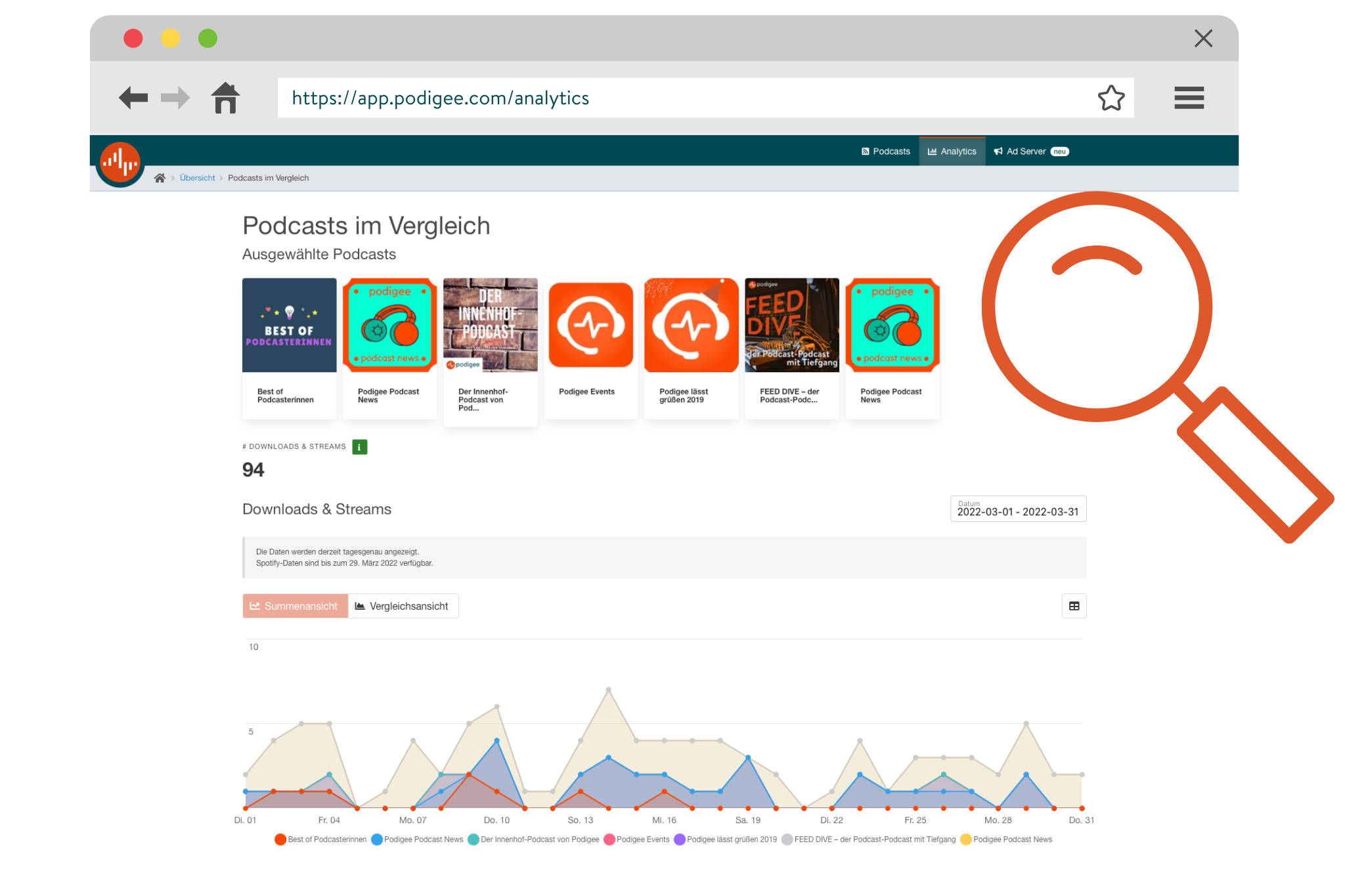1345x896 pixels.
Task: Click the Analytics navigation icon
Action: (x=929, y=152)
